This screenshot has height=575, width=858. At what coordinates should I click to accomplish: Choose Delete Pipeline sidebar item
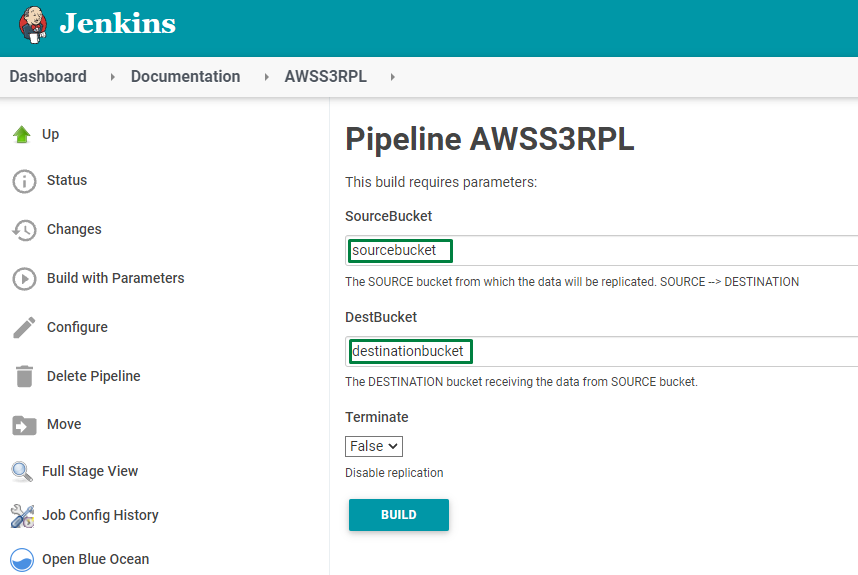click(x=94, y=376)
